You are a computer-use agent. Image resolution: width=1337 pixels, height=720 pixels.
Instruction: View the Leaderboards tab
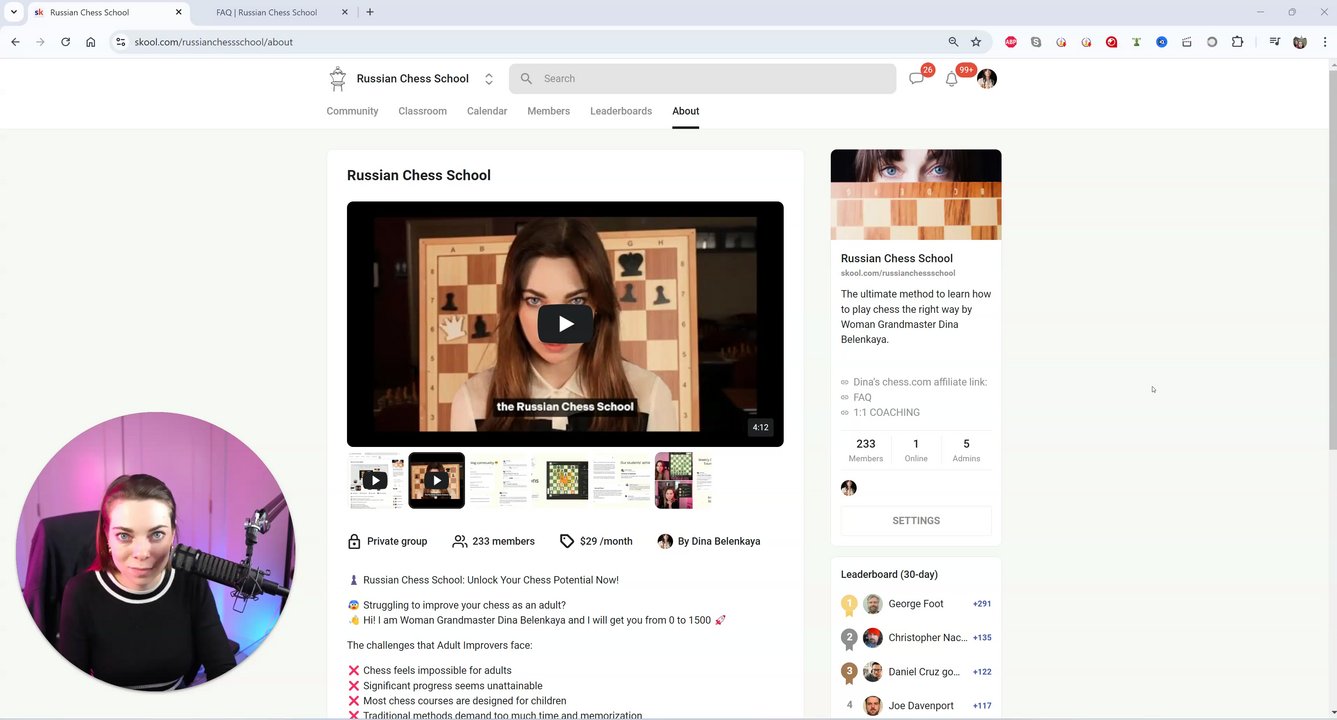[x=621, y=111]
